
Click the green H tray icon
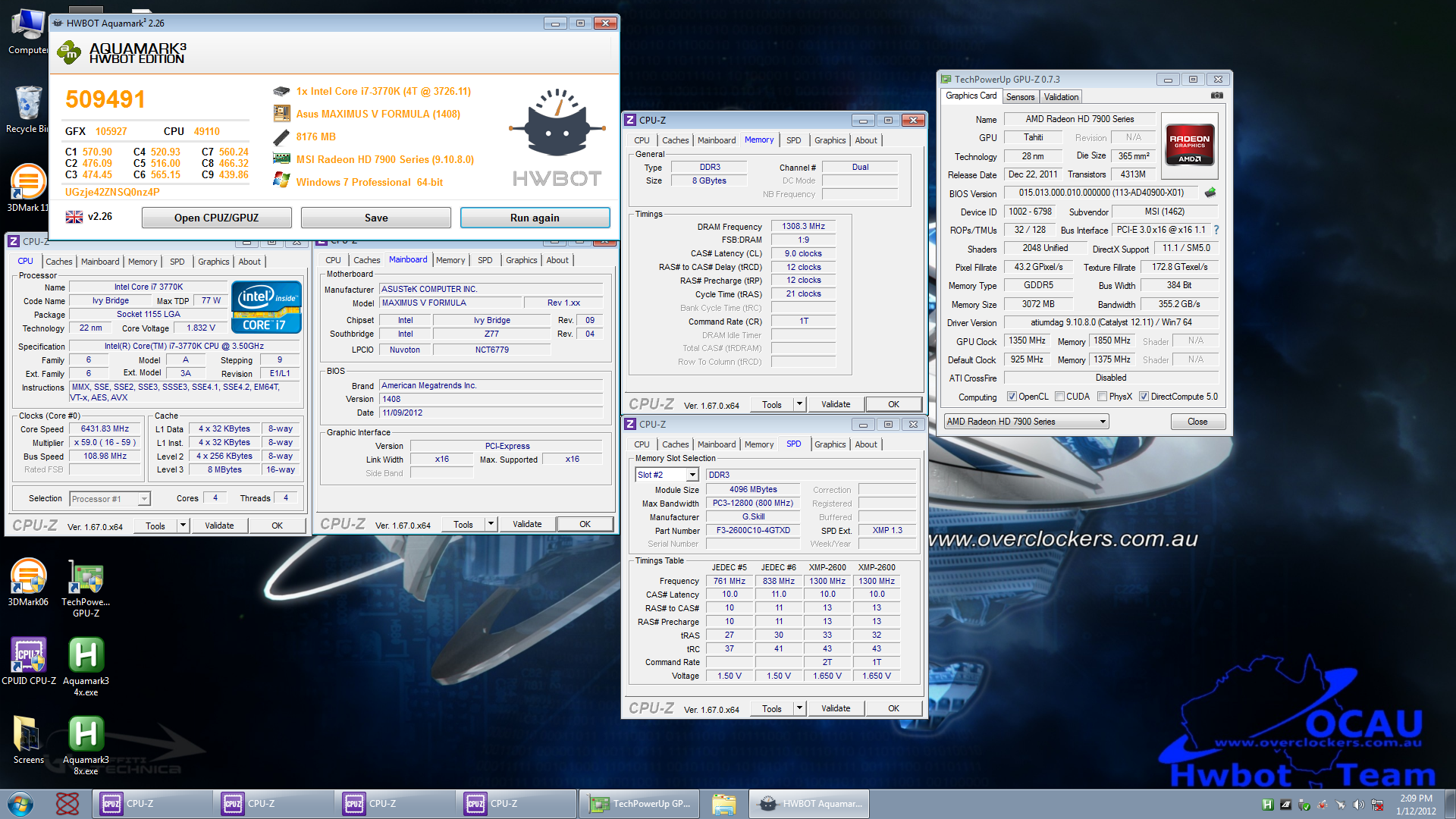(1267, 805)
